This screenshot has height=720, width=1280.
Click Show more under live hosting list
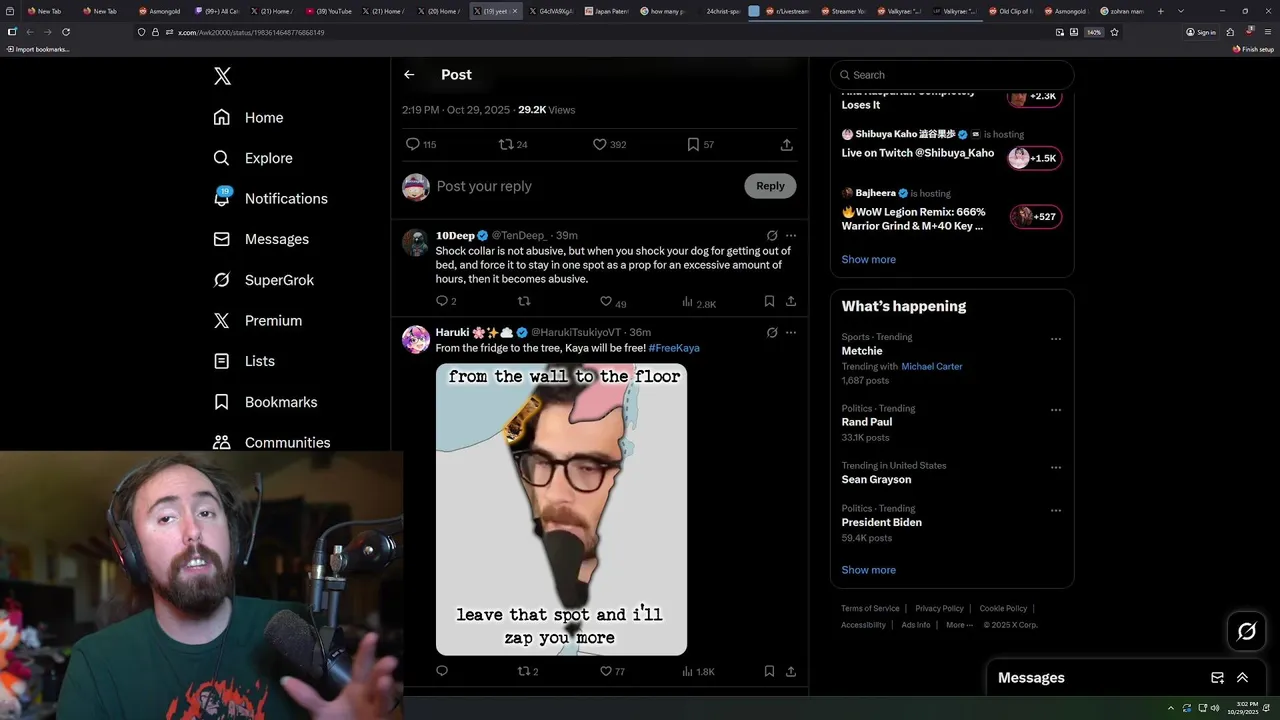(x=868, y=259)
